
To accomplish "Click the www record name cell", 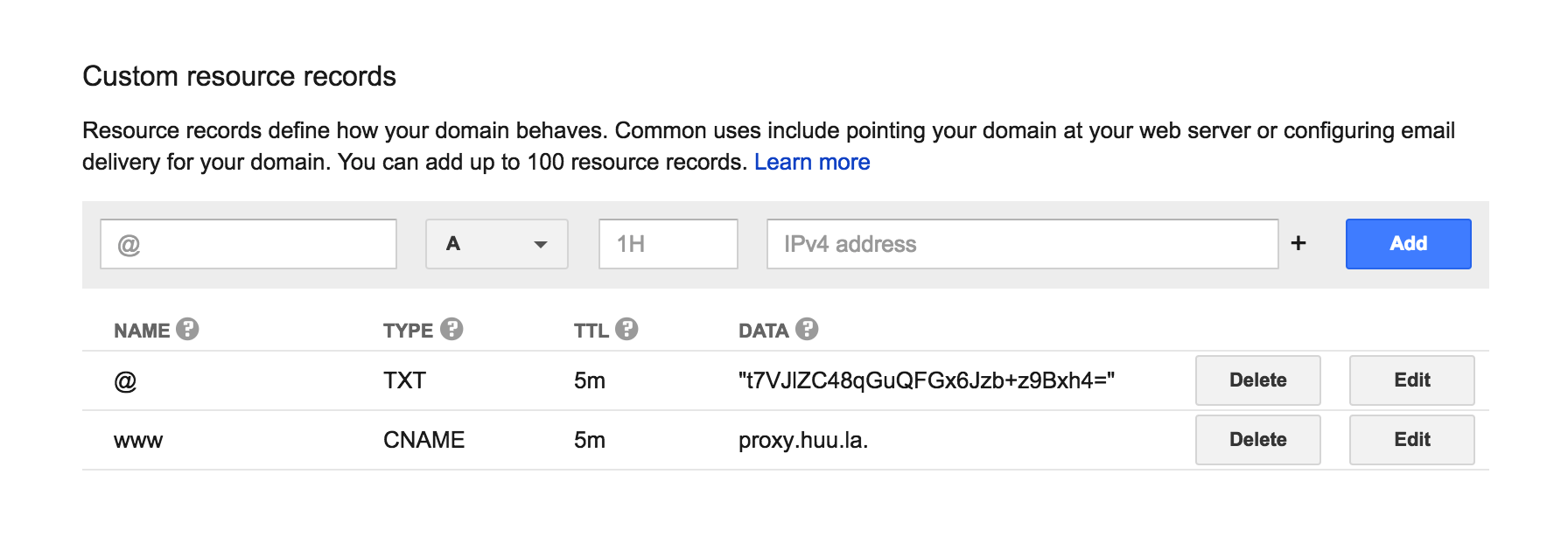I will [138, 441].
